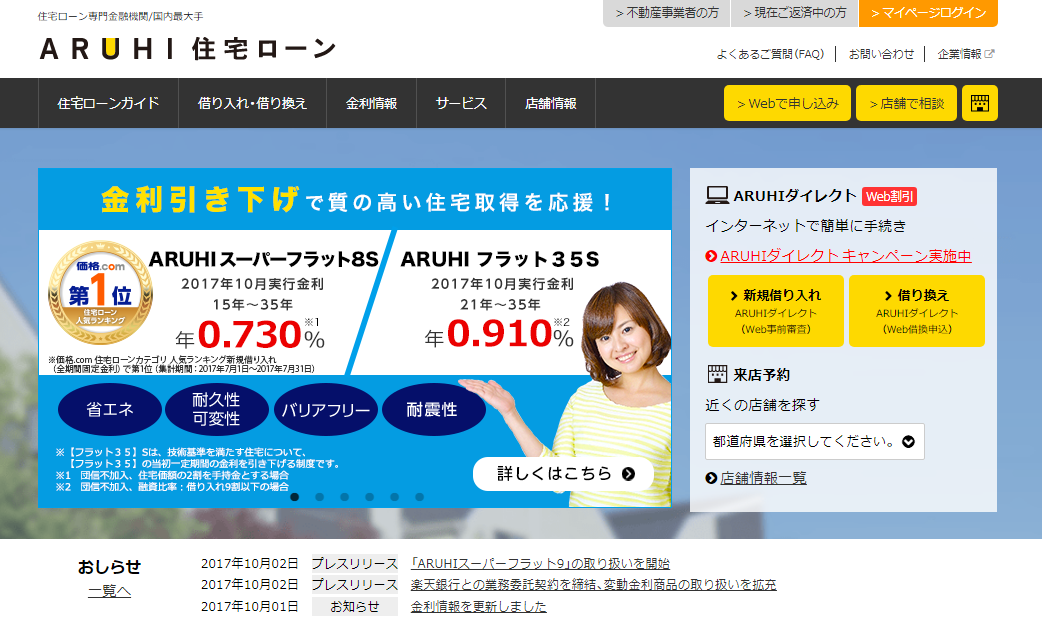Open よくあるご質問(FAQ) link
This screenshot has height=627, width=1042.
pos(770,54)
